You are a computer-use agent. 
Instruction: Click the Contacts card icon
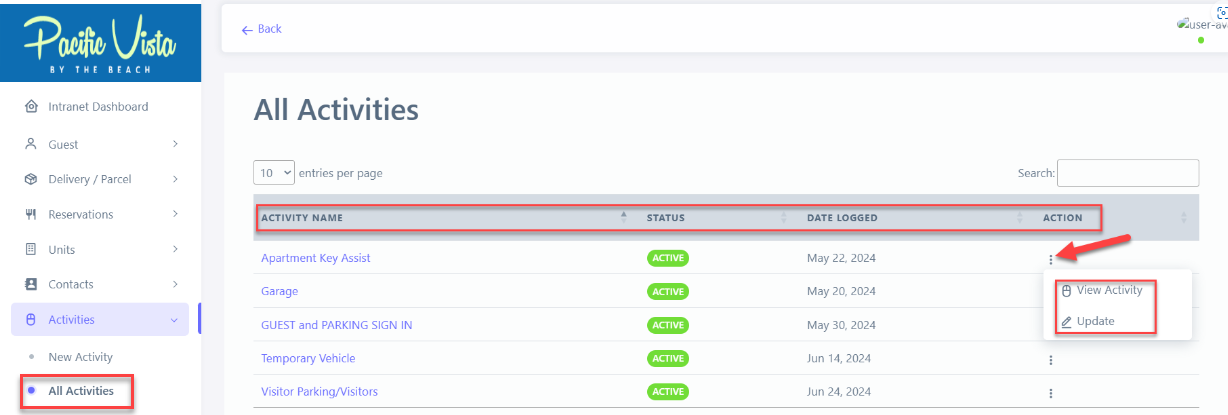click(x=31, y=284)
